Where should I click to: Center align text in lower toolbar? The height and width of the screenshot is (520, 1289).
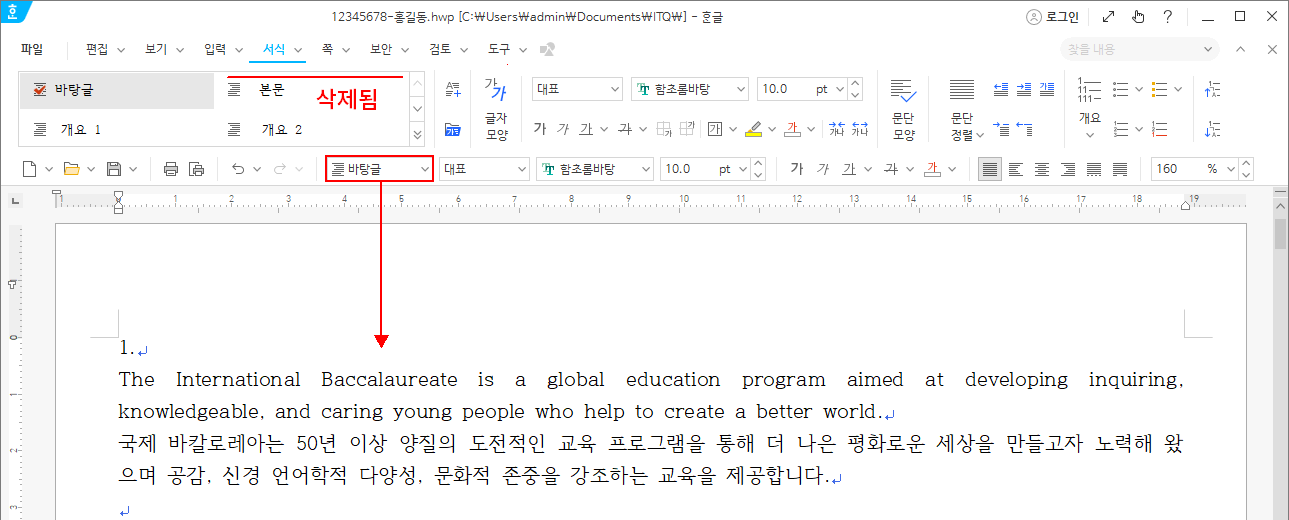(1042, 169)
